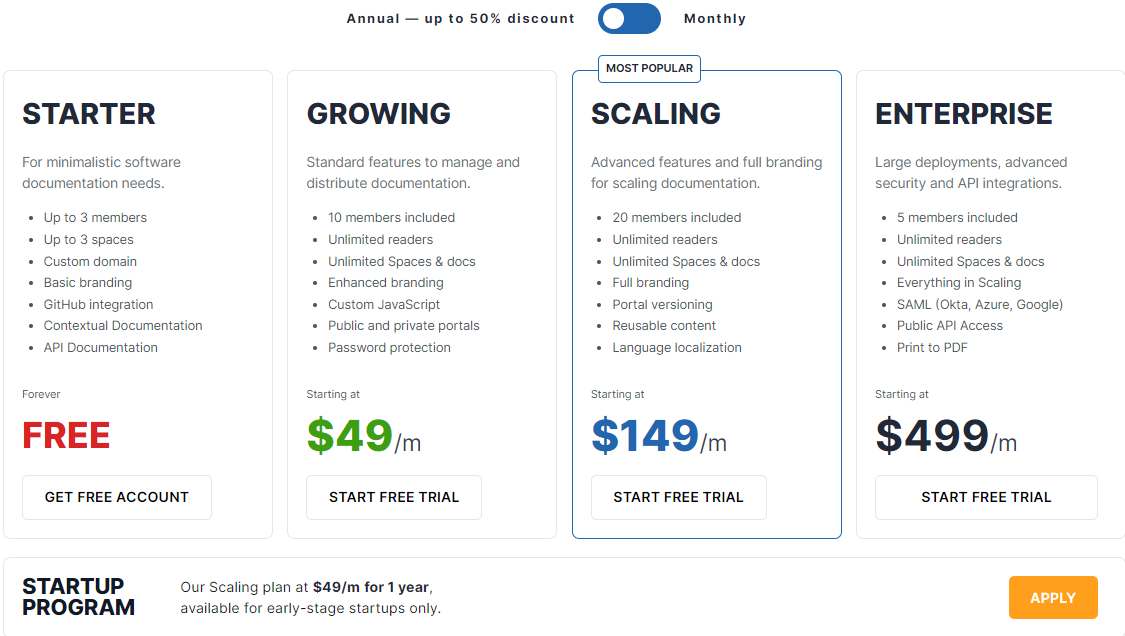Click the Get Free Account button
The image size is (1125, 636).
coord(117,497)
